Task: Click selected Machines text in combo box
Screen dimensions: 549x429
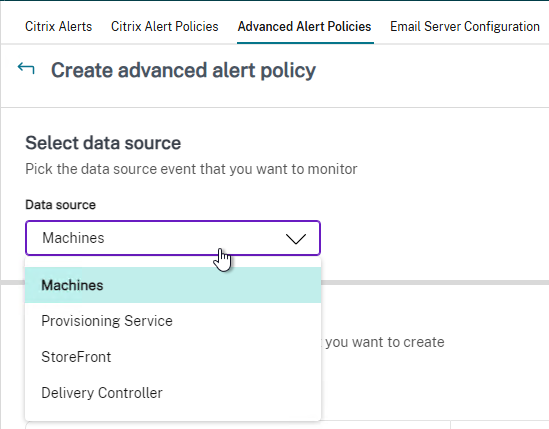Action: point(73,238)
